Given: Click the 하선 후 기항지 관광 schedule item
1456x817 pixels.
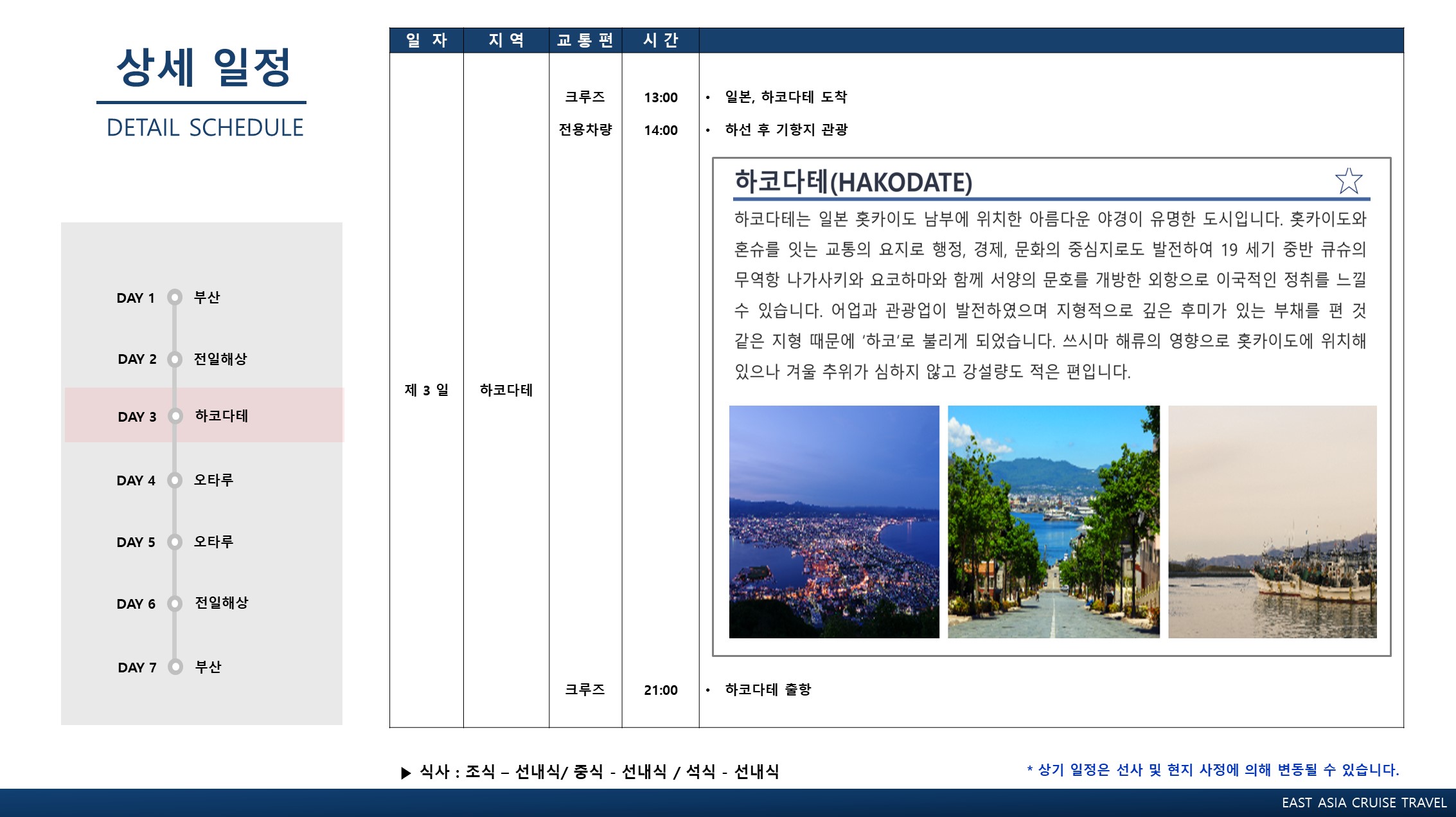Looking at the screenshot, I should (786, 129).
